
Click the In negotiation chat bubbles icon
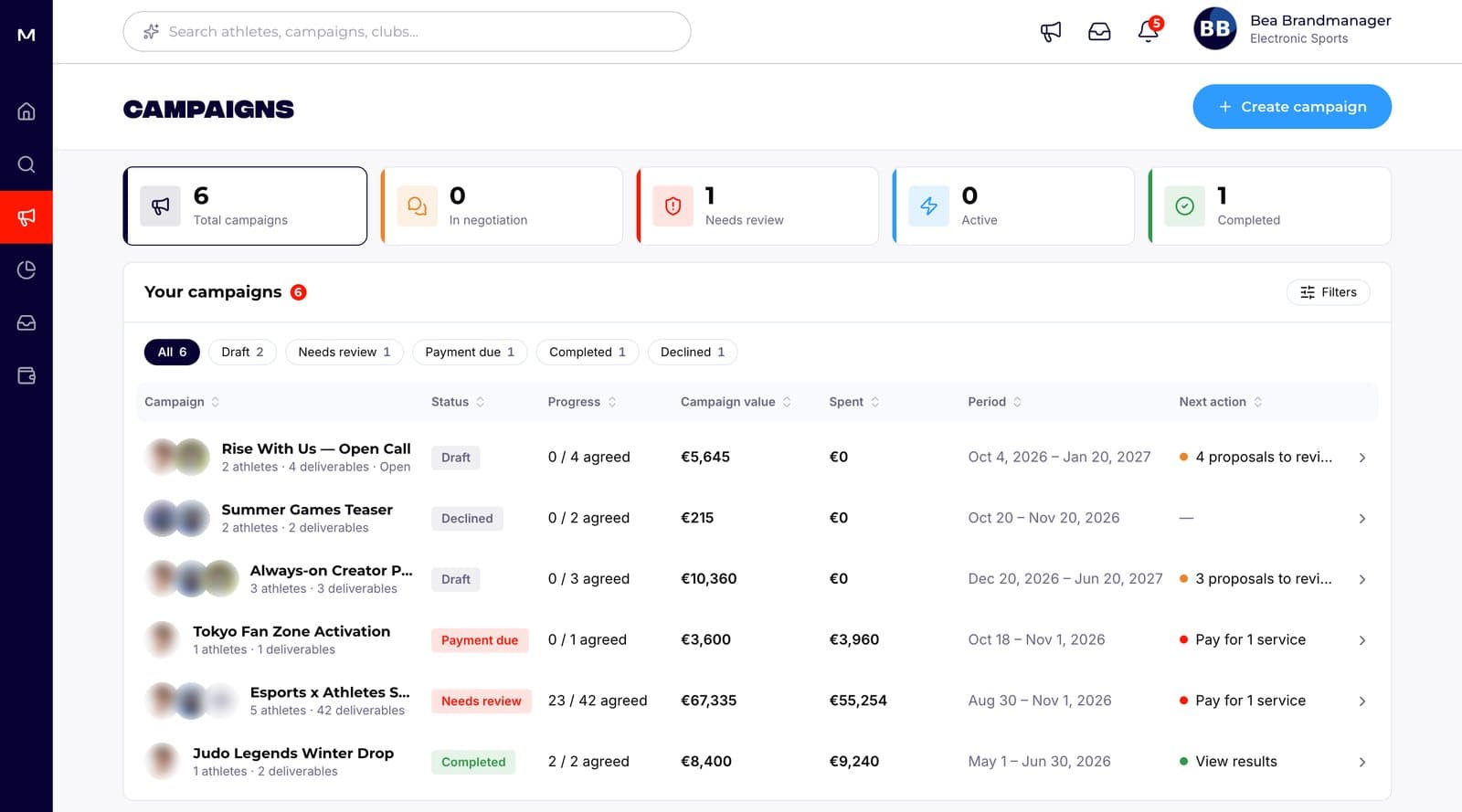click(x=417, y=206)
